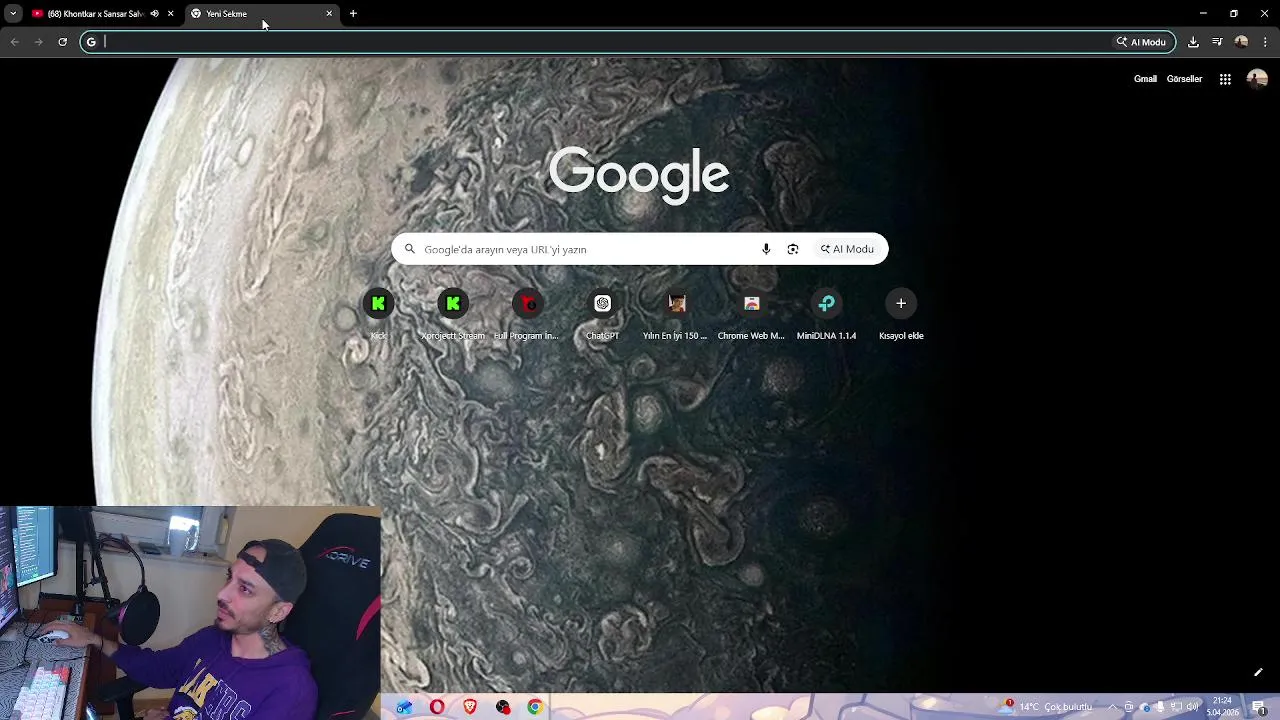
Task: Open the notification center icon
Action: pyautogui.click(x=1259, y=707)
